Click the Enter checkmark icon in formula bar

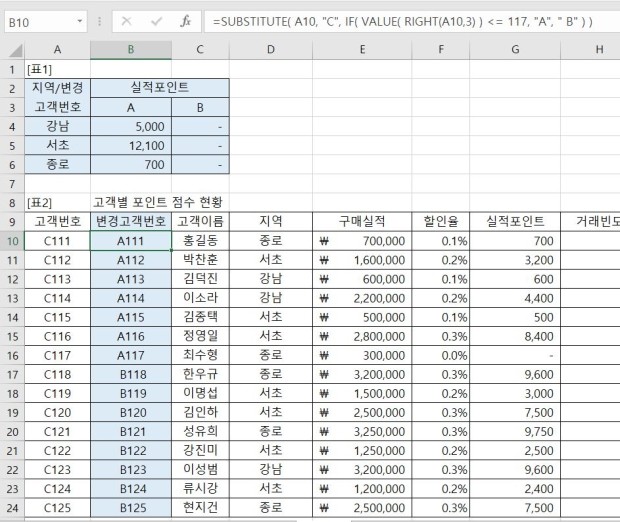tap(155, 21)
